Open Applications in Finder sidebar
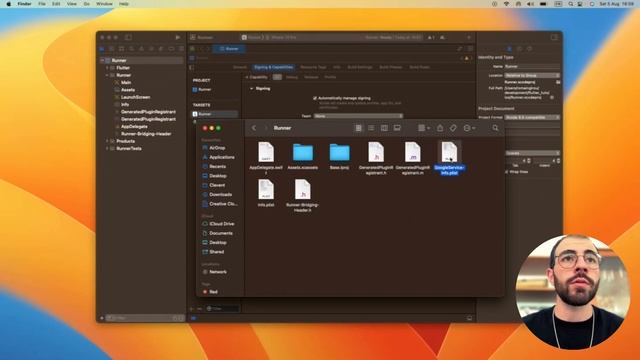This screenshot has width=640, height=360. coord(222,157)
